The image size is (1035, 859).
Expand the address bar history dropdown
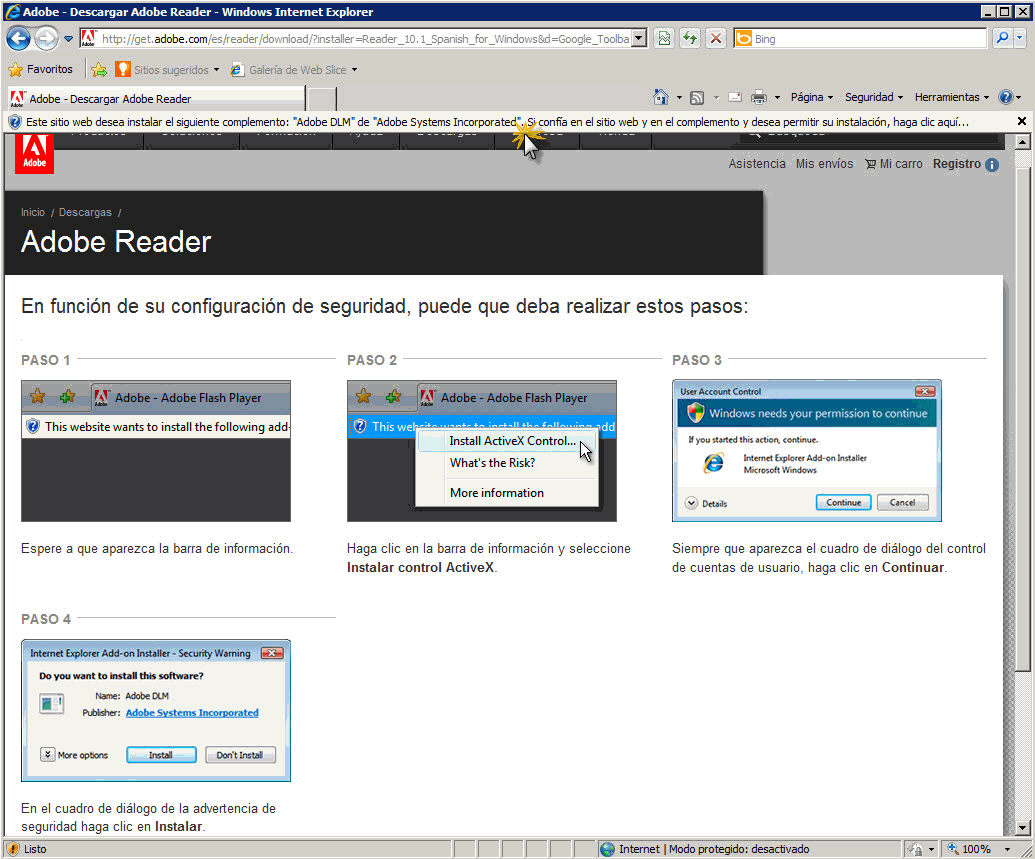click(638, 39)
